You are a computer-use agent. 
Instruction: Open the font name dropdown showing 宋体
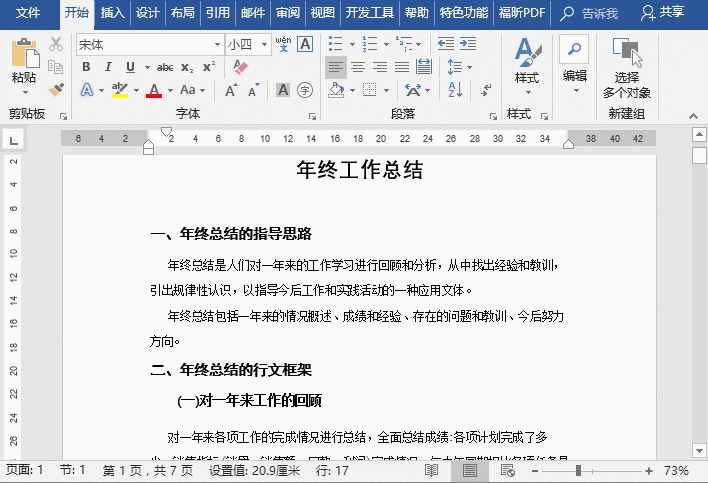(x=217, y=45)
